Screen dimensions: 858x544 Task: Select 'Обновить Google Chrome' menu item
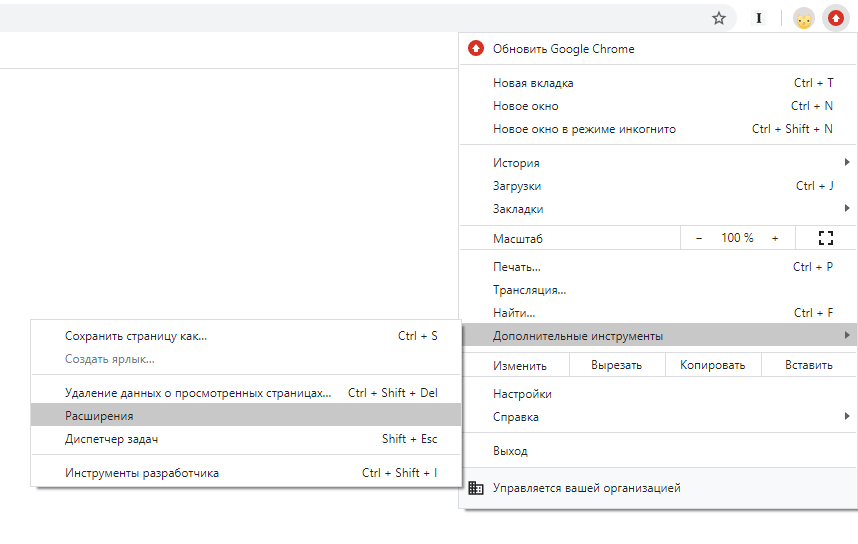click(x=563, y=49)
